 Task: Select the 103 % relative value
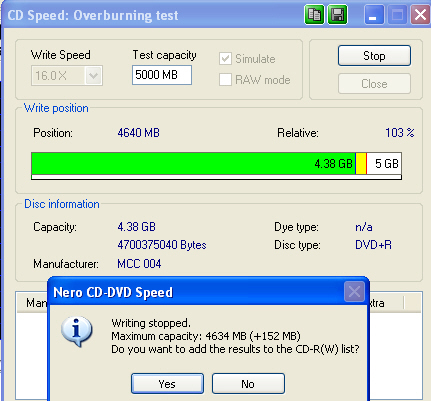click(x=399, y=133)
